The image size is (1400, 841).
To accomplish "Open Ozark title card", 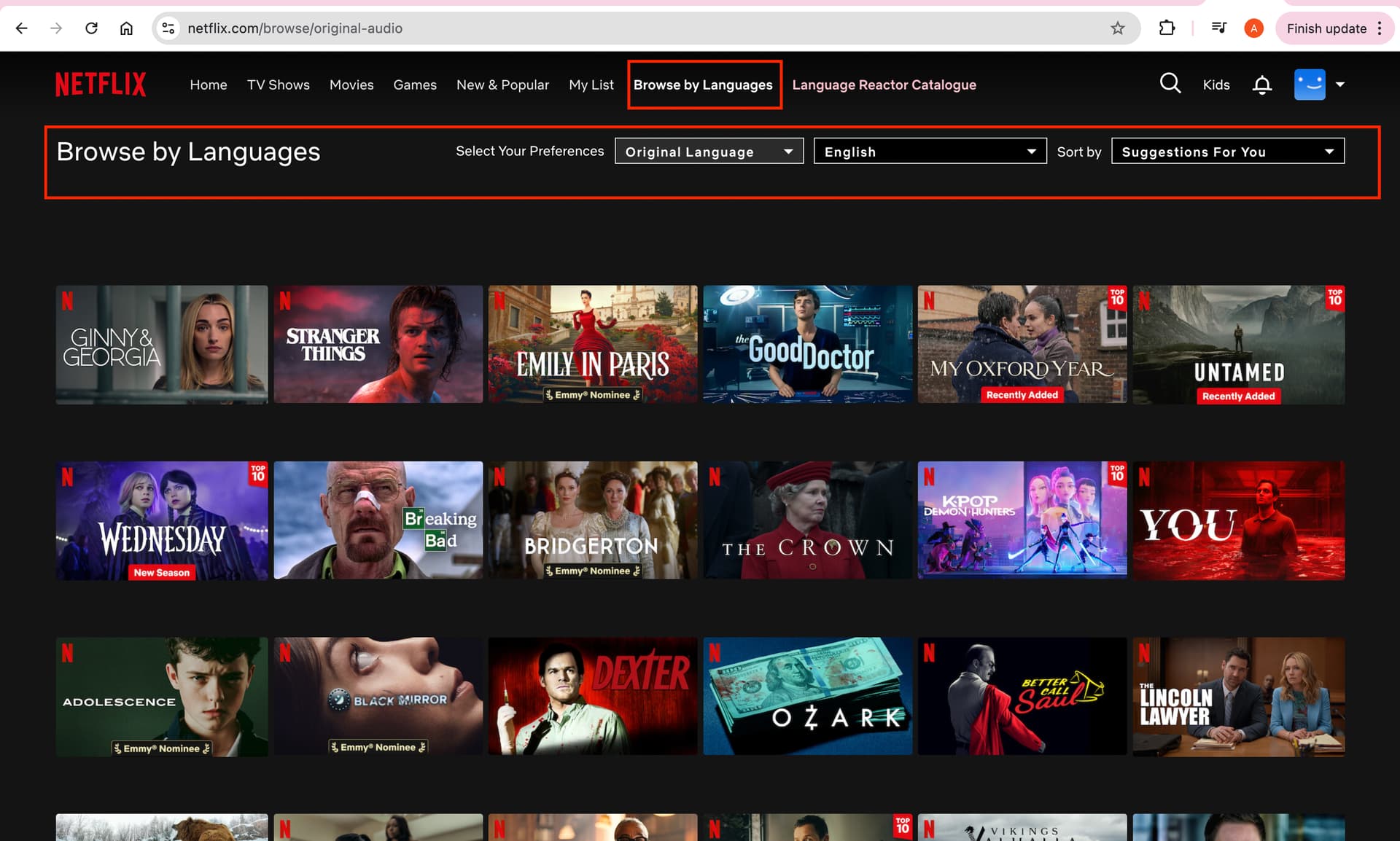I will [807, 697].
